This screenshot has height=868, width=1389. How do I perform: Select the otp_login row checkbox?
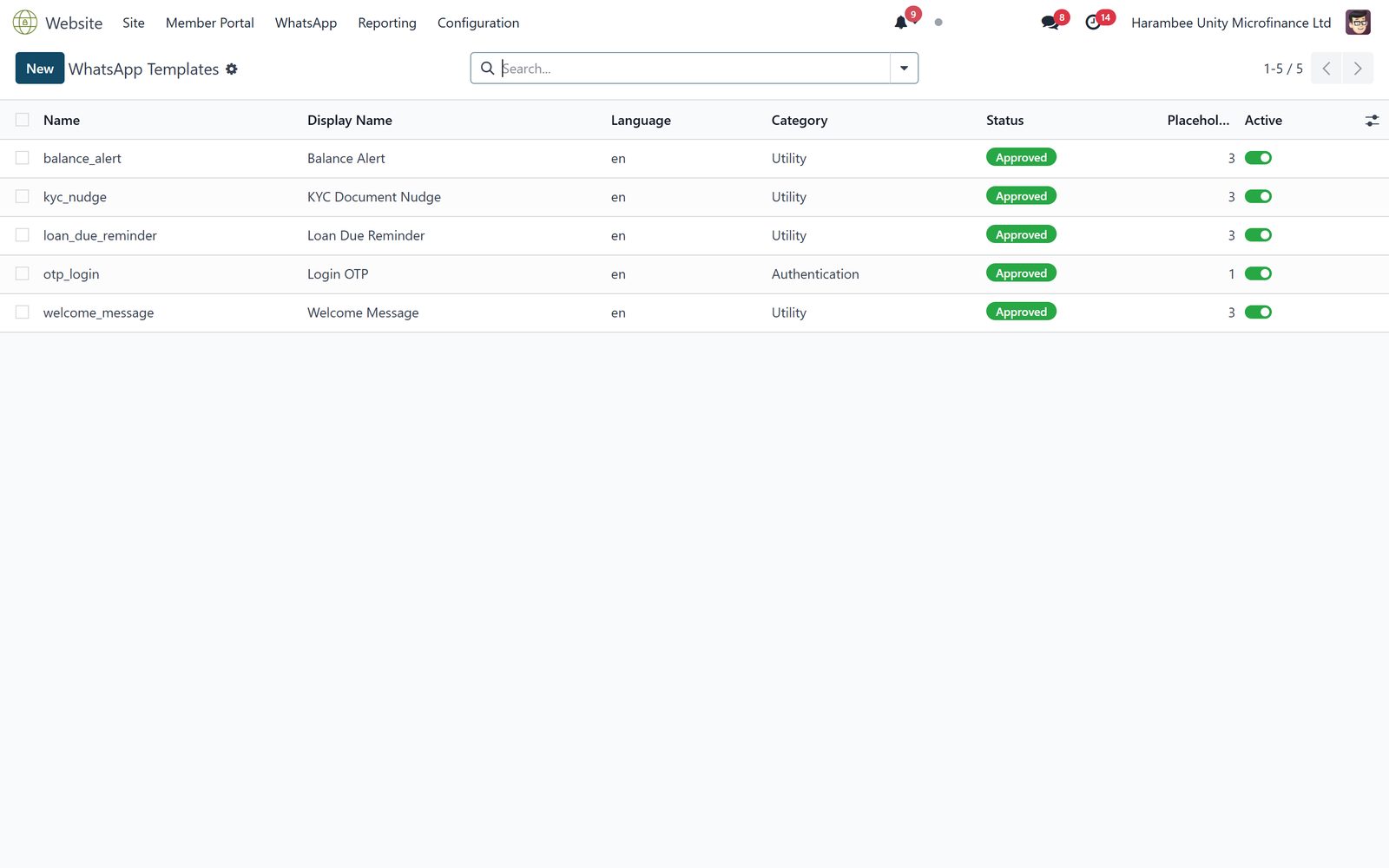[x=23, y=273]
